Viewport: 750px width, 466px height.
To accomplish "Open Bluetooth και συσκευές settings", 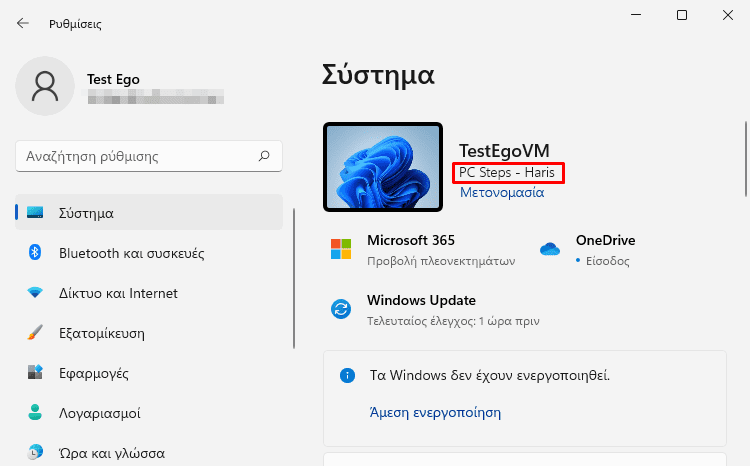I will click(149, 253).
